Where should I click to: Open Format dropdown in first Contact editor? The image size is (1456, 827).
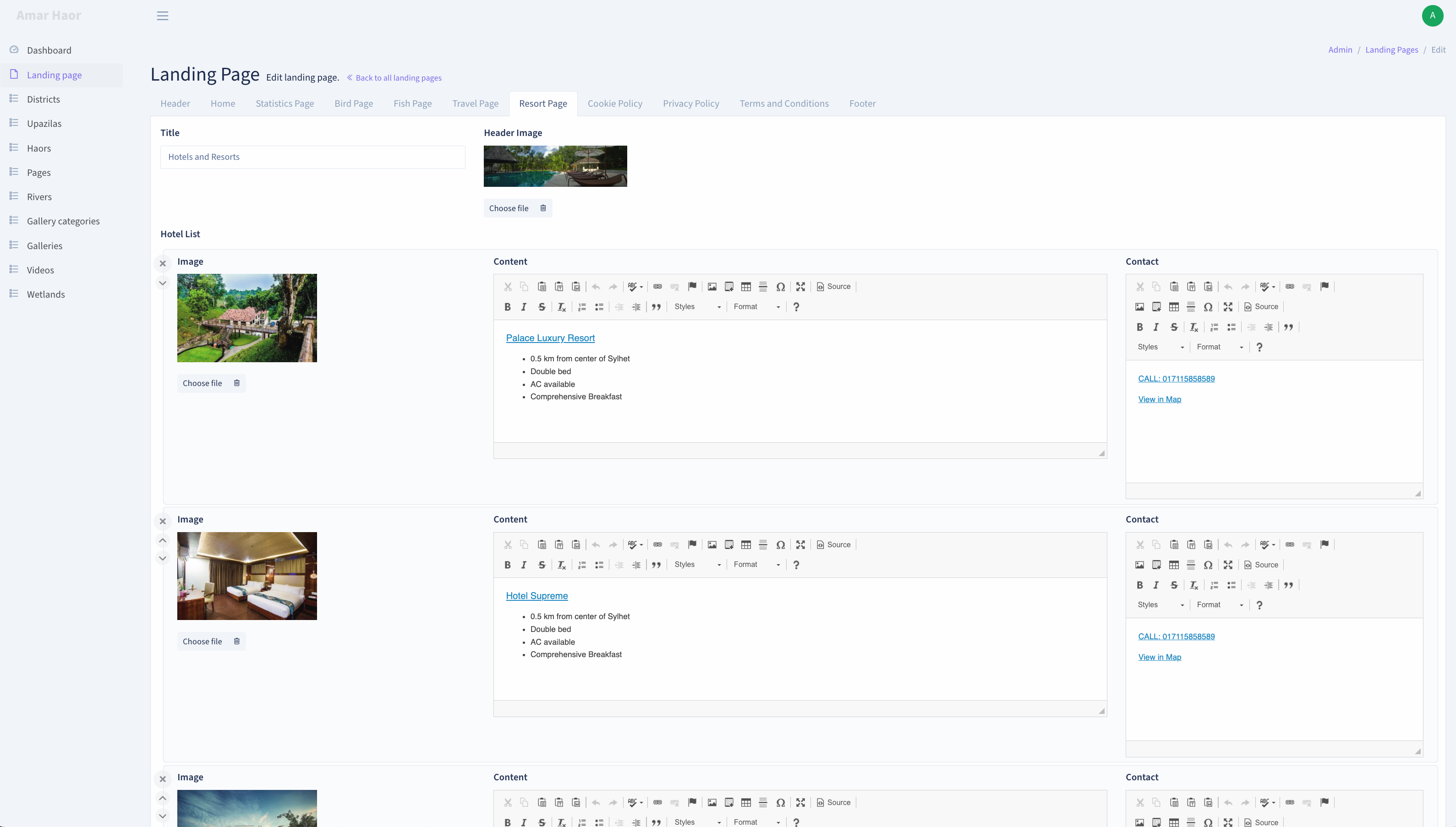(x=1219, y=347)
